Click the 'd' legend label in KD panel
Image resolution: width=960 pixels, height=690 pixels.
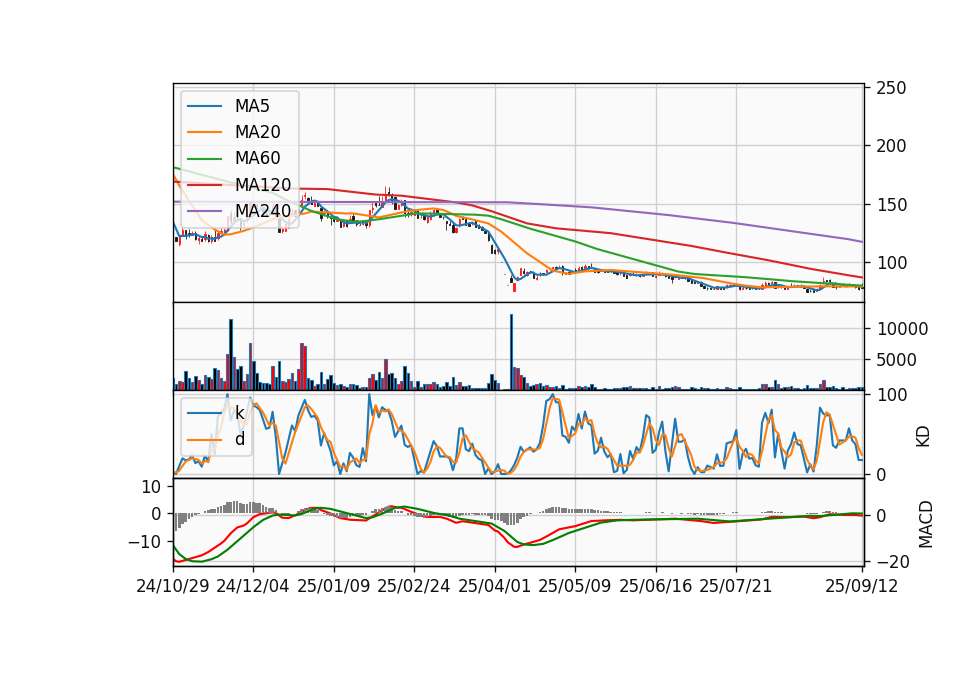coord(239,439)
